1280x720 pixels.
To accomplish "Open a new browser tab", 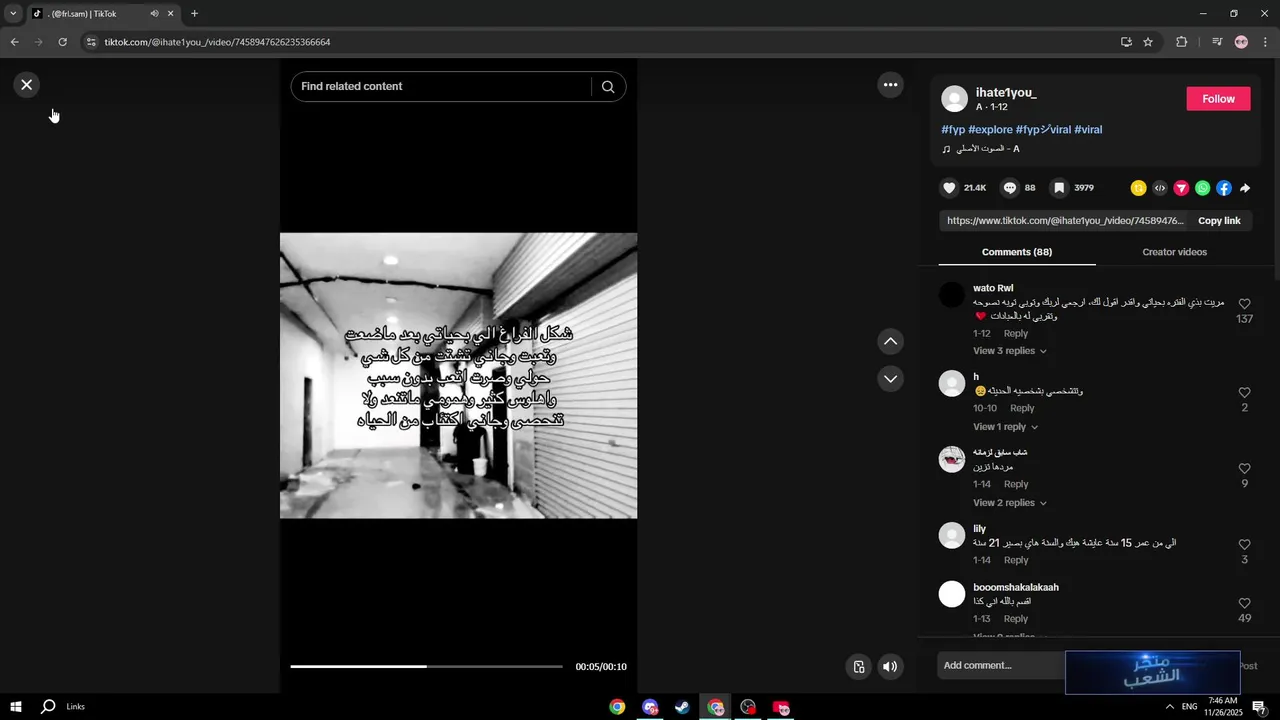I will coord(194,14).
